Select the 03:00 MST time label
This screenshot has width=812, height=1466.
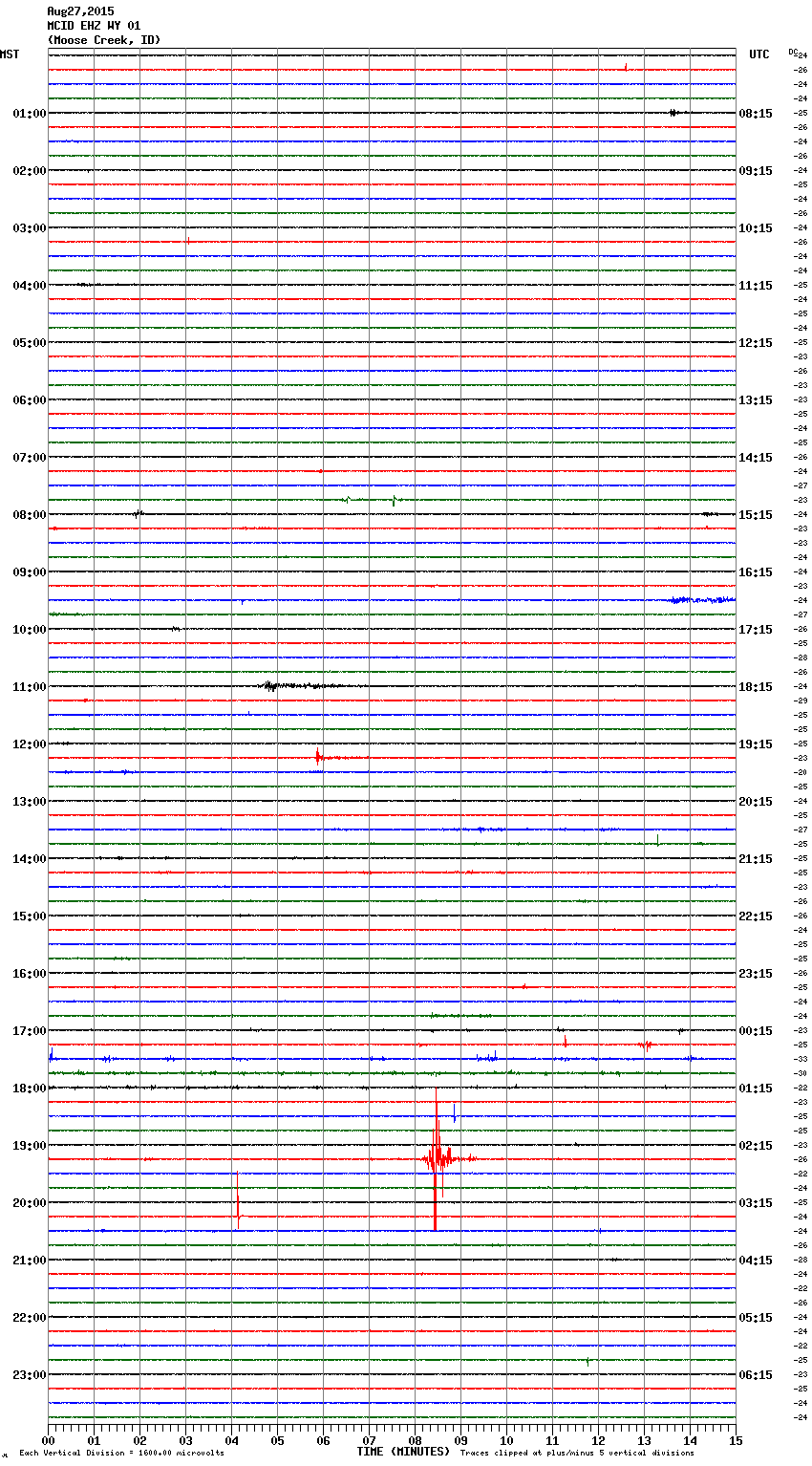point(30,228)
